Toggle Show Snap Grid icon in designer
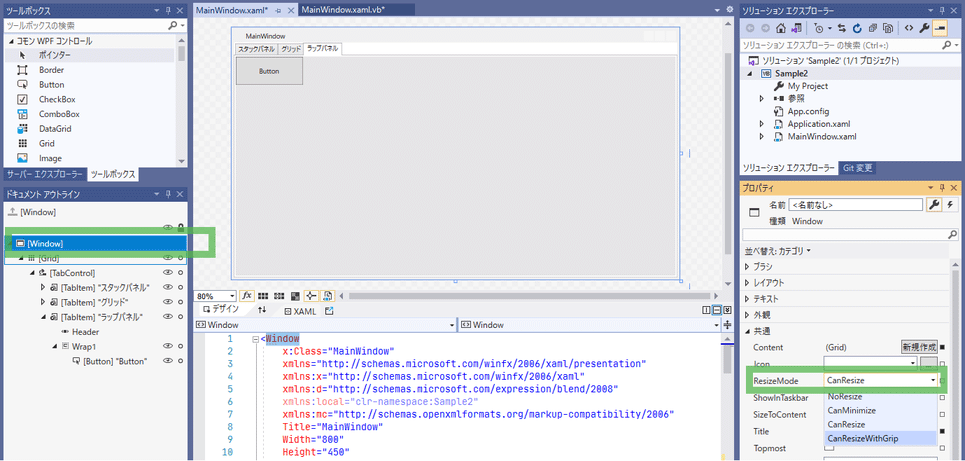Screen dimensions: 965x461 pyautogui.click(x=263, y=296)
